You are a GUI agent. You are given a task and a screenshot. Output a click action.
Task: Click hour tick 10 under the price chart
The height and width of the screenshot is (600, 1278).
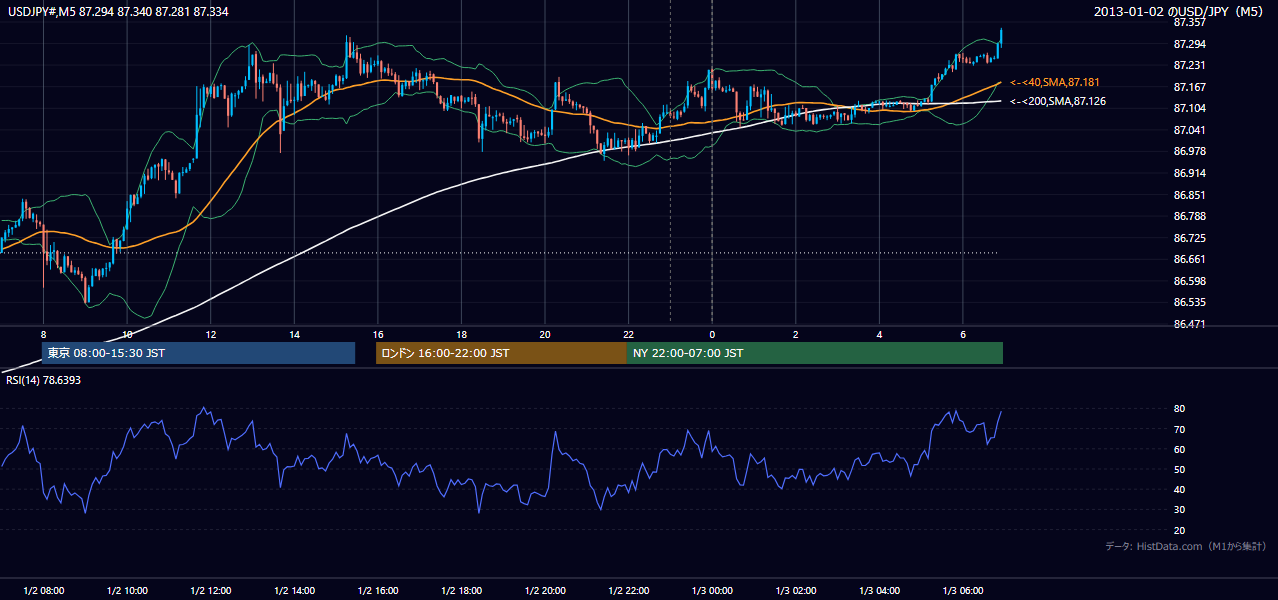click(127, 333)
